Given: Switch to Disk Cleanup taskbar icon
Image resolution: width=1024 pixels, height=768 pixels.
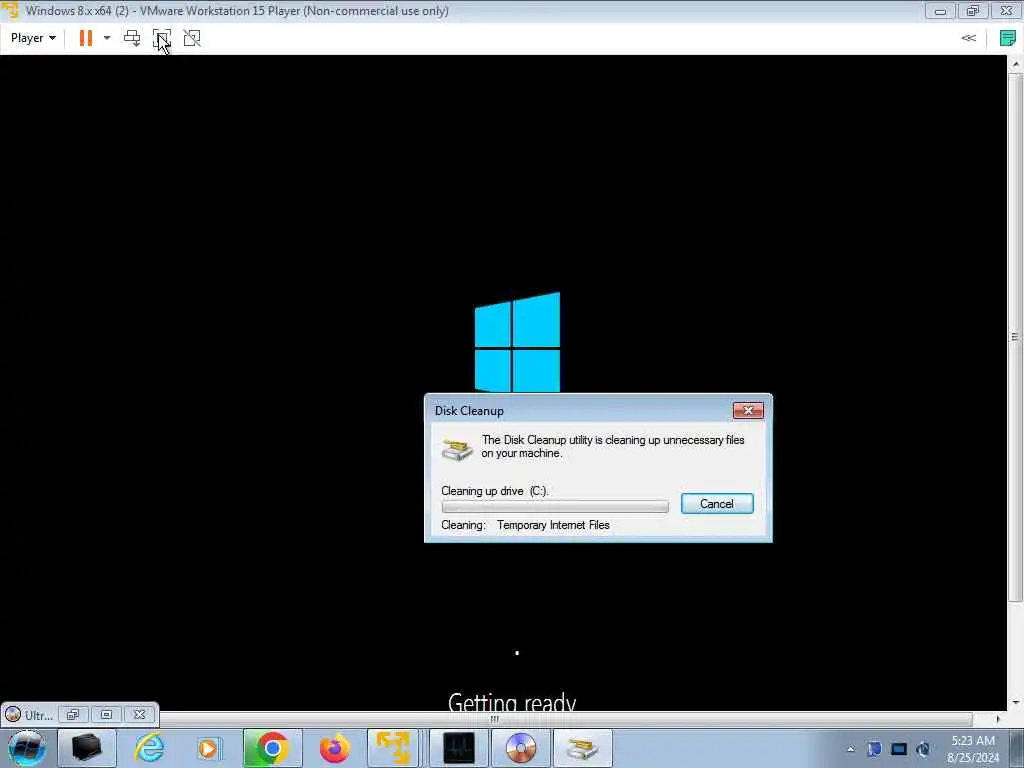Looking at the screenshot, I should [583, 748].
